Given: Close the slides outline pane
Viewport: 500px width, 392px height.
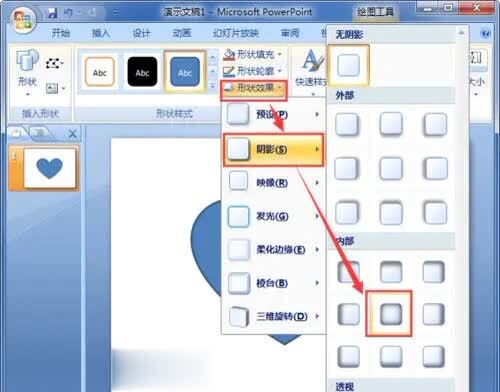Looking at the screenshot, I should pyautogui.click(x=72, y=134).
